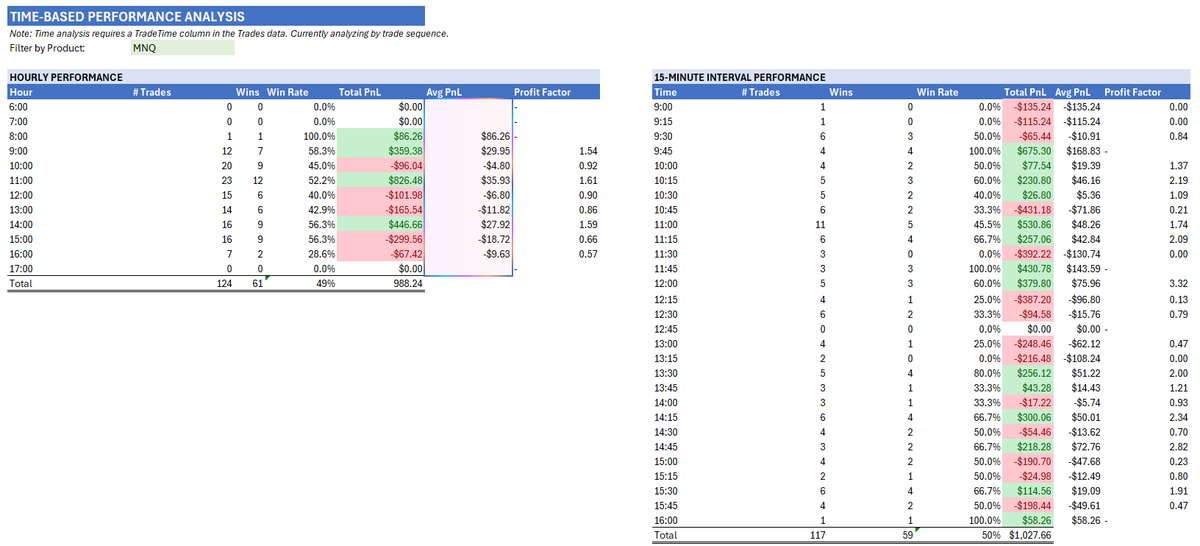Click the -$165.54 PnL cell
This screenshot has width=1200, height=546.
381,210
